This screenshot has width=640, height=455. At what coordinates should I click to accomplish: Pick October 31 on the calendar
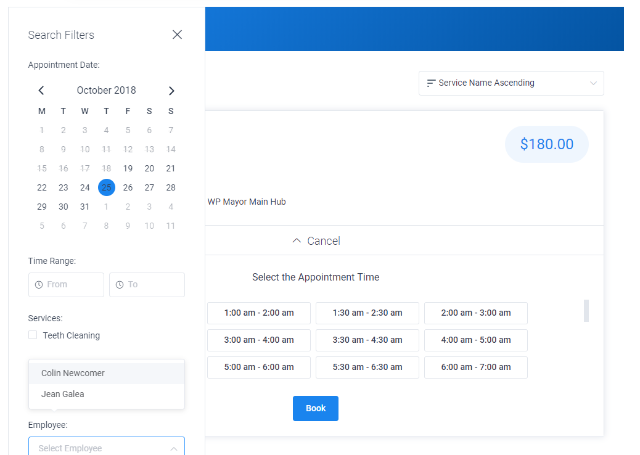(84, 207)
